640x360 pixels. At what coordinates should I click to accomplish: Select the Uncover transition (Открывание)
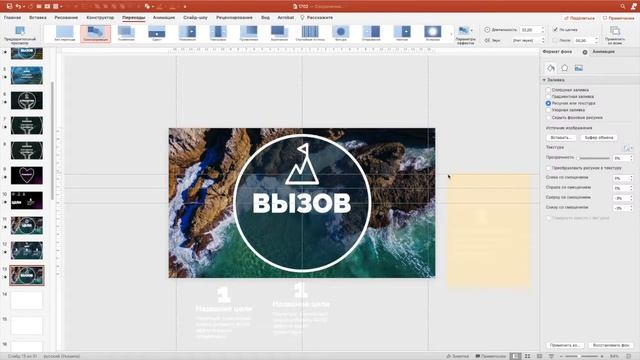point(371,33)
